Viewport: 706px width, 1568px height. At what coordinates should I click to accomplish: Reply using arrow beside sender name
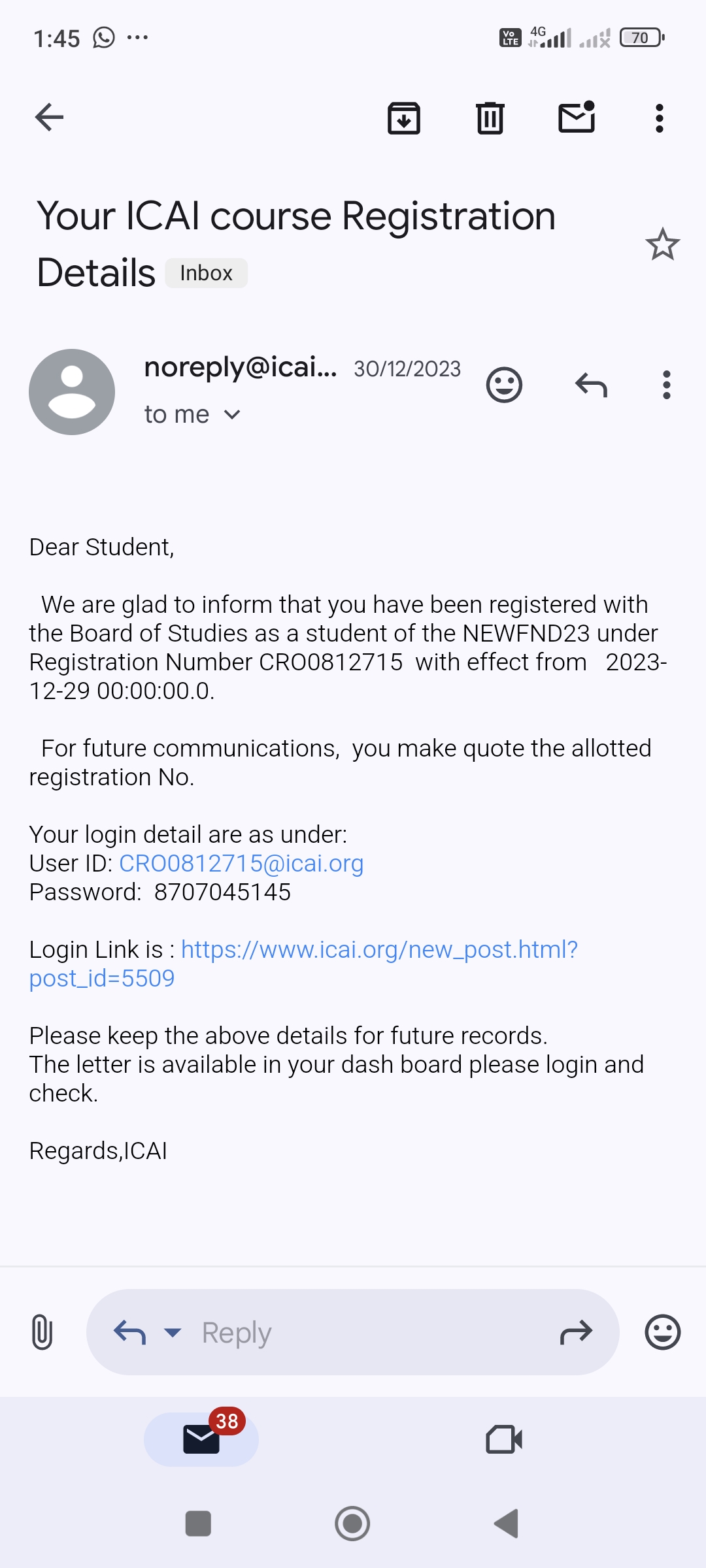click(591, 385)
